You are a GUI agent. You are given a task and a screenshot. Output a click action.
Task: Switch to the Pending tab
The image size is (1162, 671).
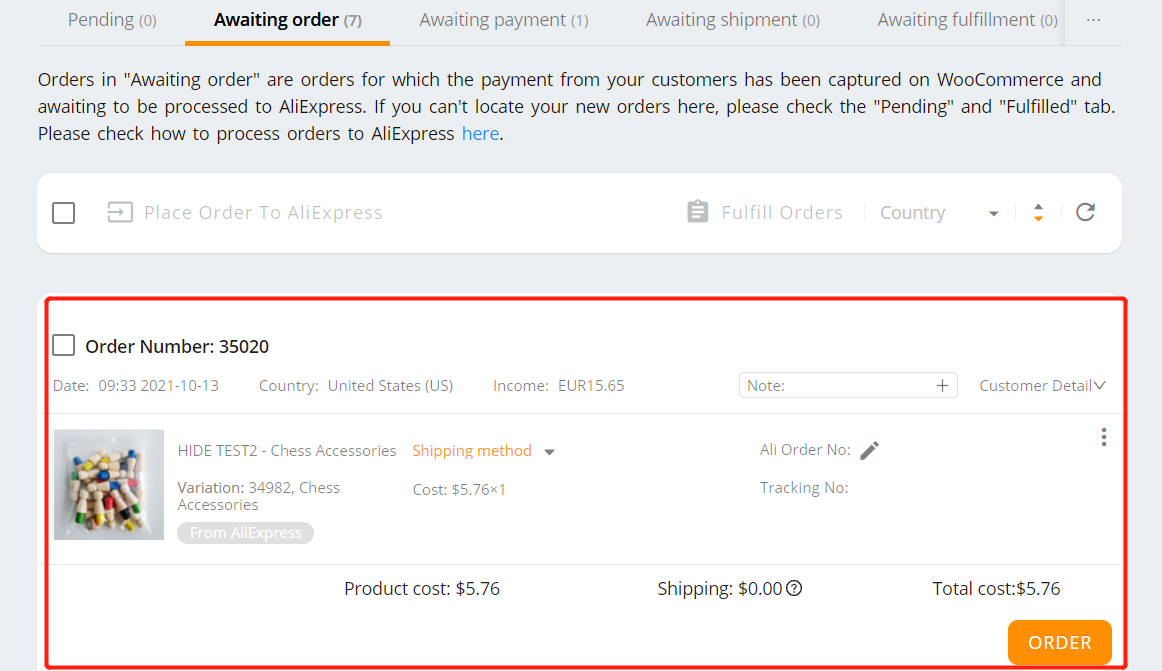click(112, 20)
